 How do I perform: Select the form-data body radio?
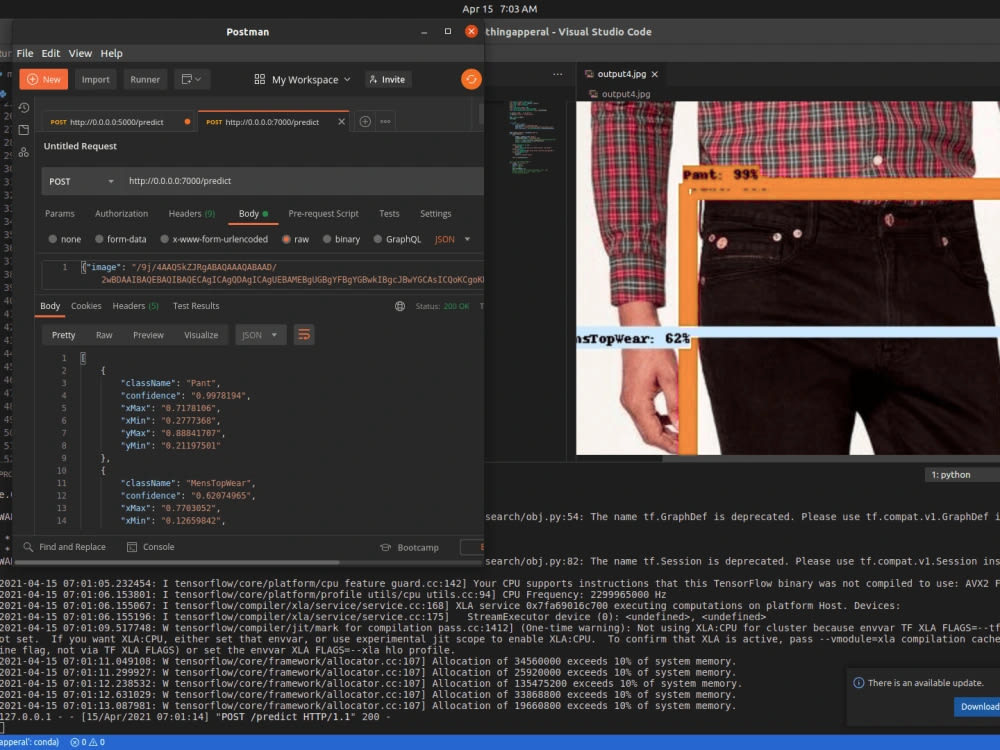[x=99, y=239]
